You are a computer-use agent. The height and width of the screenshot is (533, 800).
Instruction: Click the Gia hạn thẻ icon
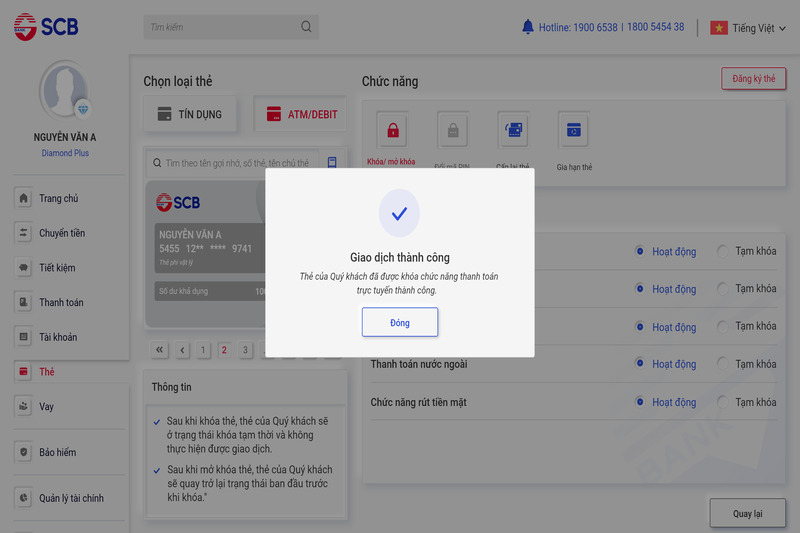[573, 130]
